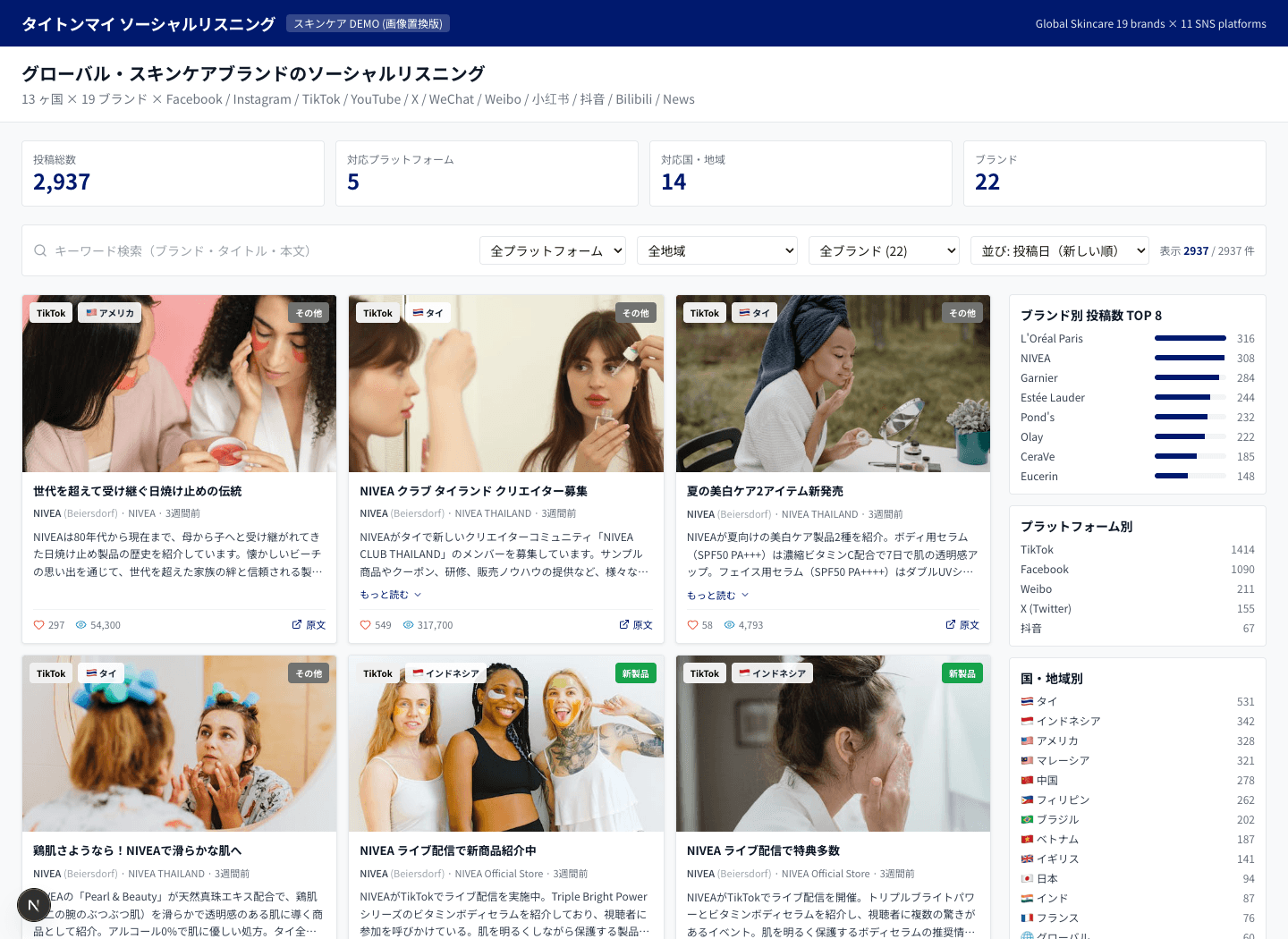Open 原文 link on 夏の美白ケア card
1288x939 pixels.
(x=962, y=625)
